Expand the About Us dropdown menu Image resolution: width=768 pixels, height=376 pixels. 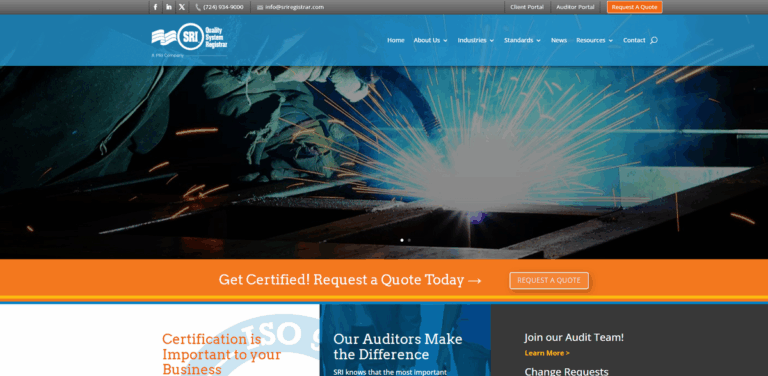click(x=430, y=40)
